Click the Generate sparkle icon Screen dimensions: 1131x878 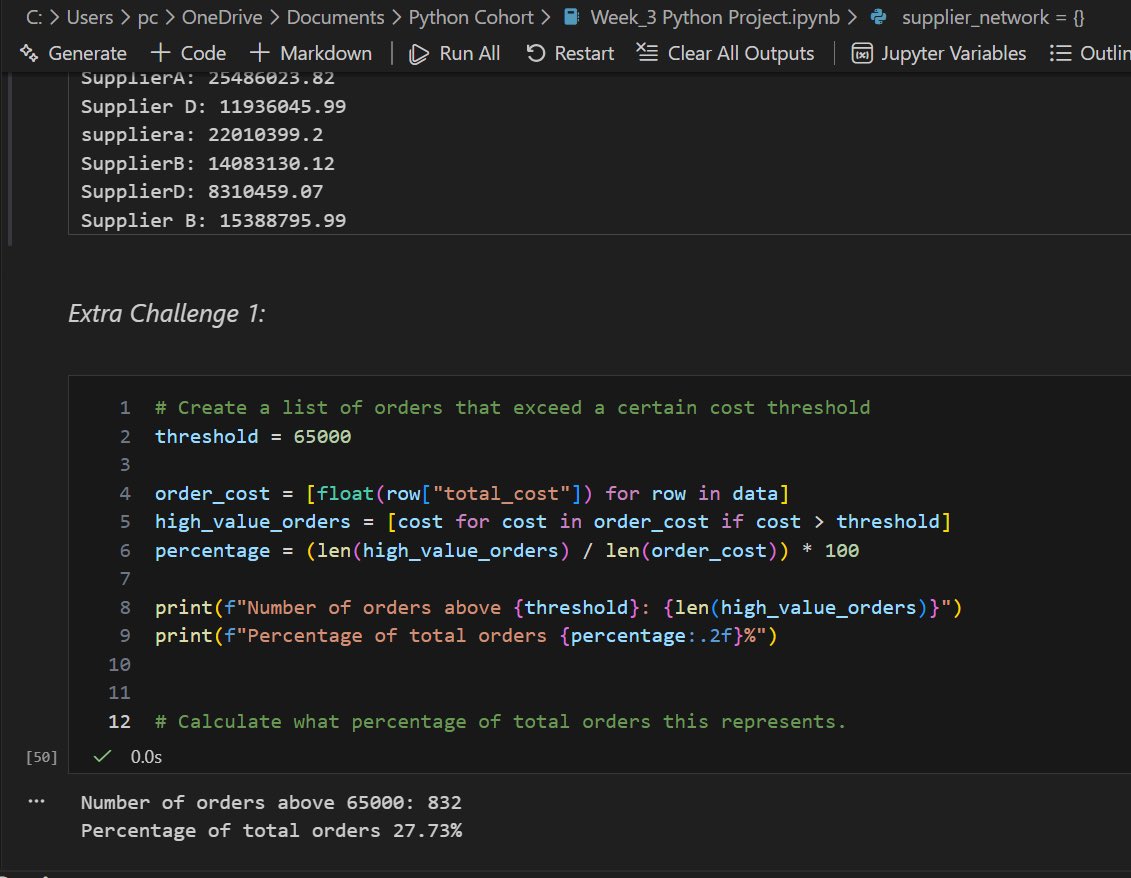click(29, 53)
